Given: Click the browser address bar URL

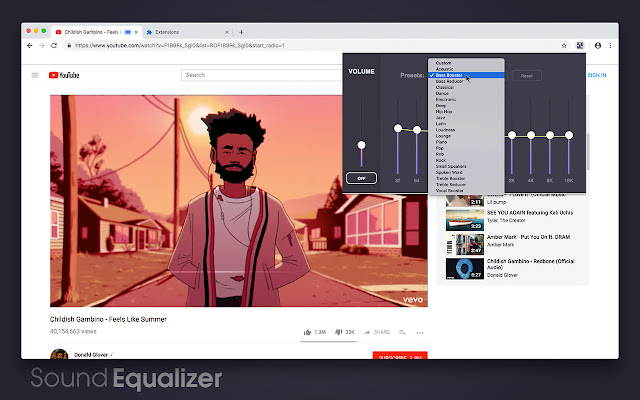Looking at the screenshot, I should click(180, 46).
